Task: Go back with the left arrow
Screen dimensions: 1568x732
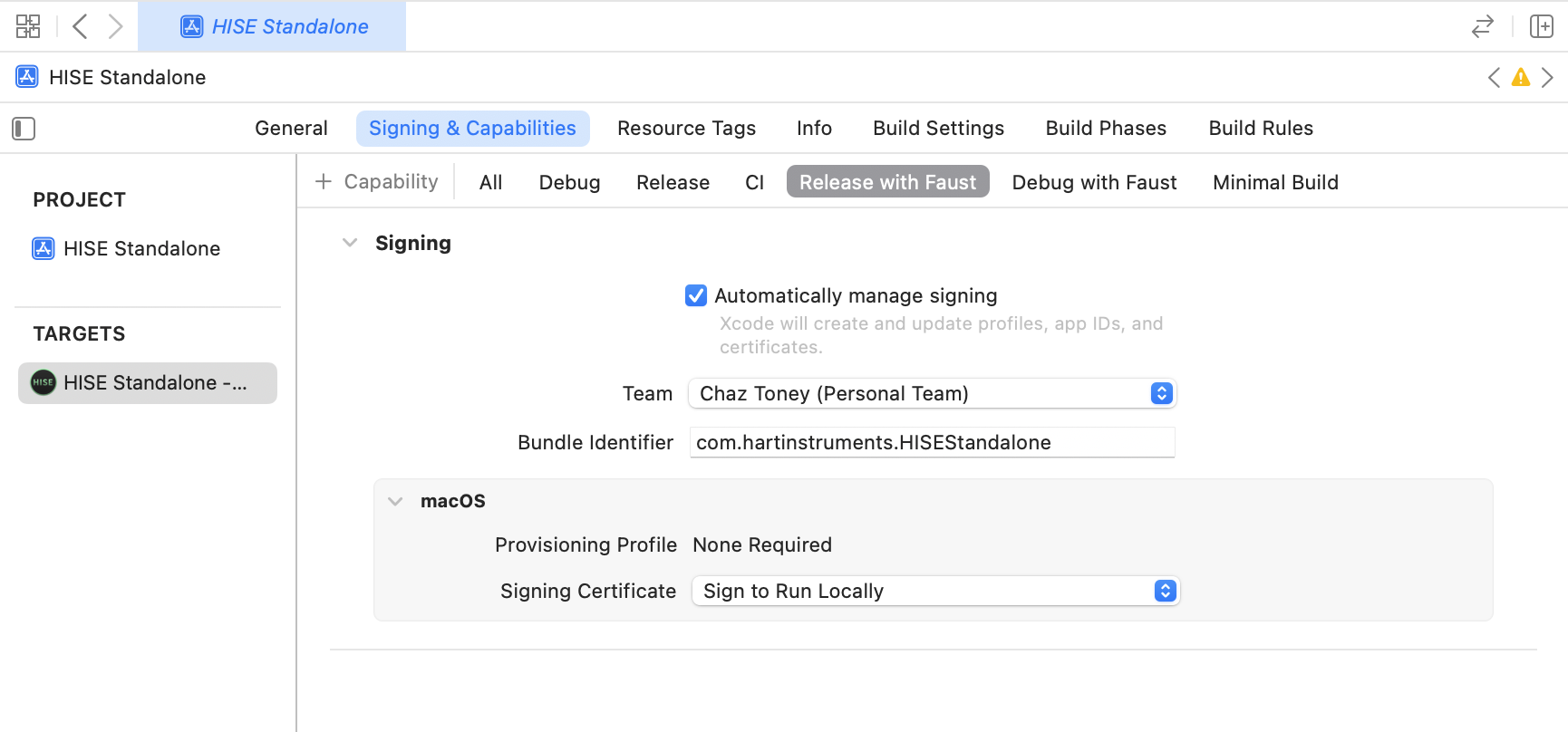Action: pyautogui.click(x=80, y=26)
